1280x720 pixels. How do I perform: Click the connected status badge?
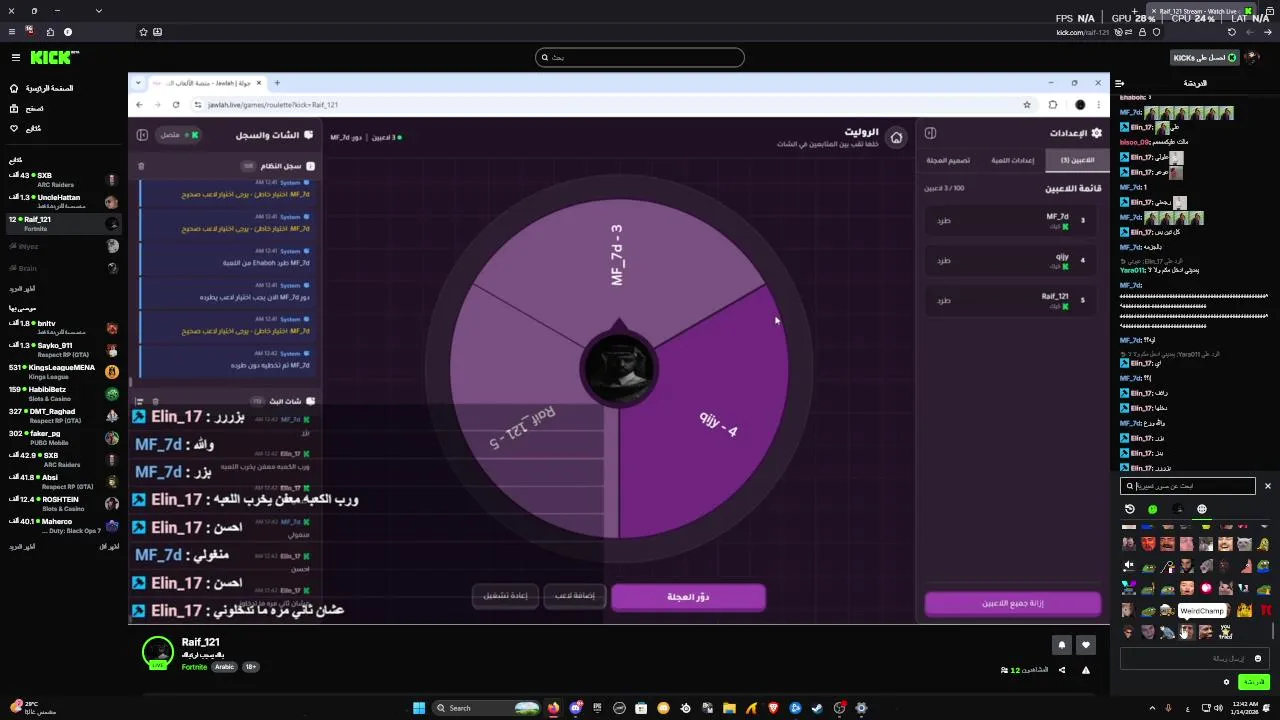coord(180,135)
